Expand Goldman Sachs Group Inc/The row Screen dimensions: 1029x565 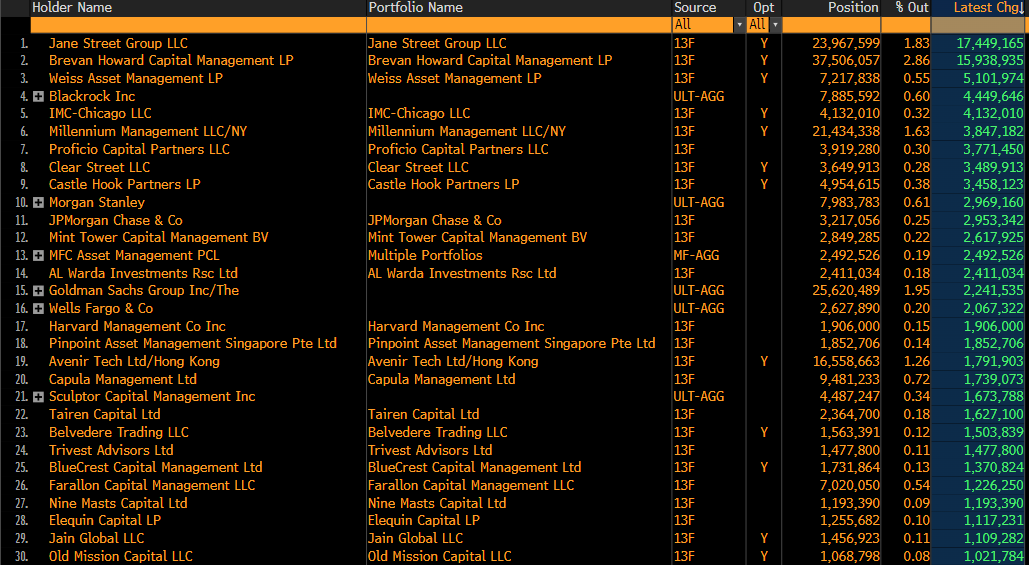[x=38, y=291]
